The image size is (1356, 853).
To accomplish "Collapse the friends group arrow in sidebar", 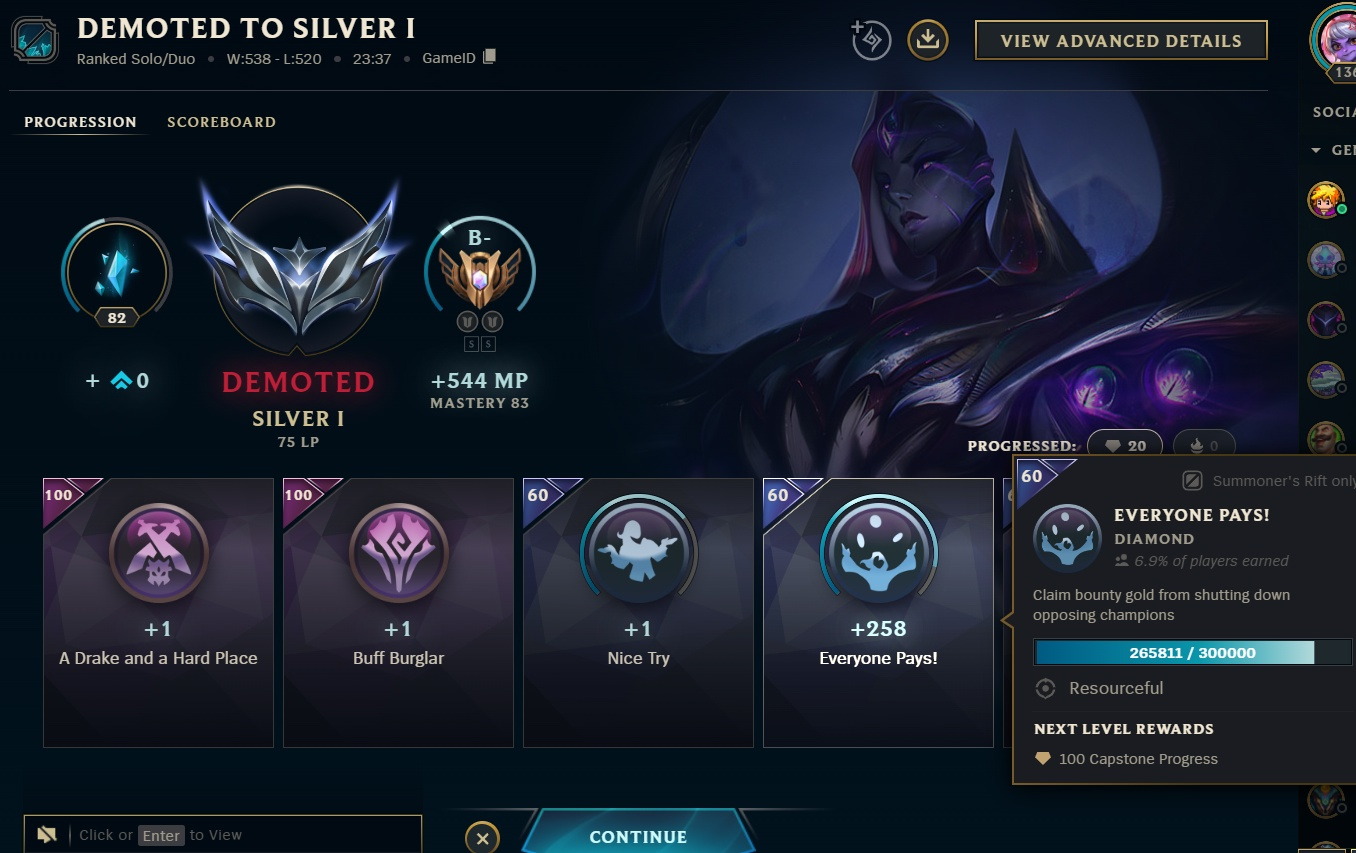I will click(1316, 151).
